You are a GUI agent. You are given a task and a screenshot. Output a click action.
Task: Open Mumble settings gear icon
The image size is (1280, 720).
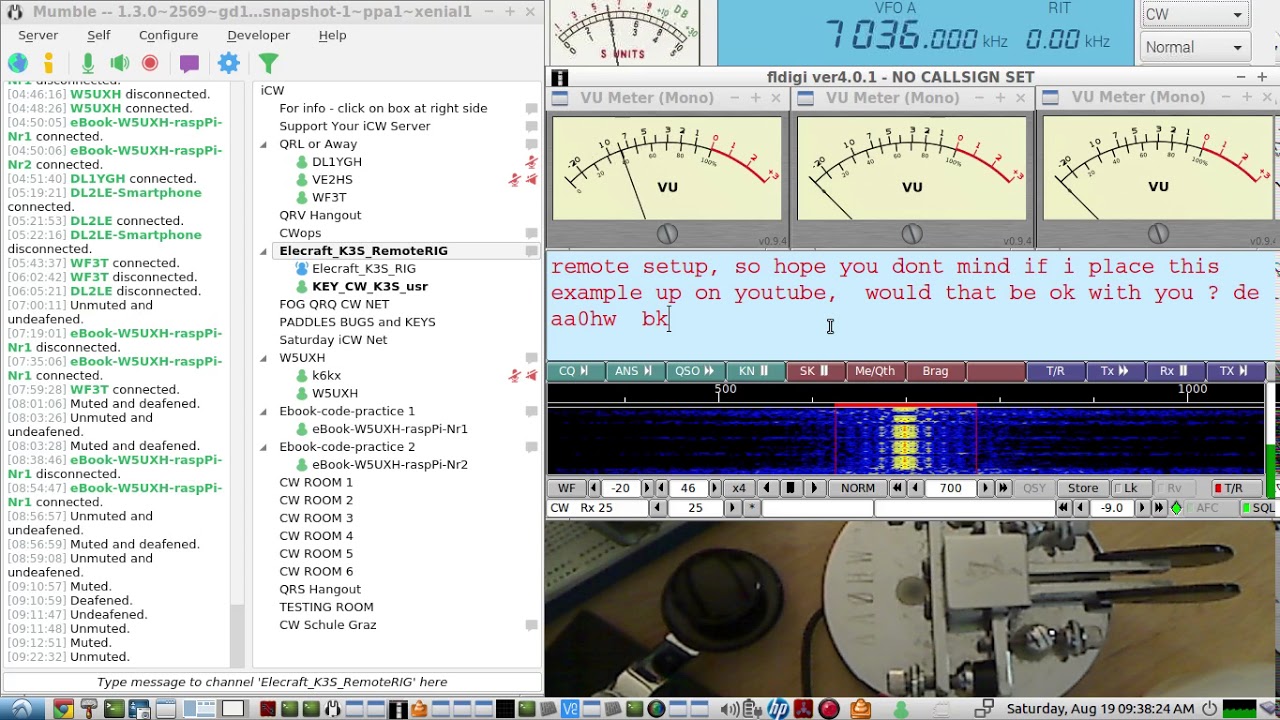tap(229, 63)
